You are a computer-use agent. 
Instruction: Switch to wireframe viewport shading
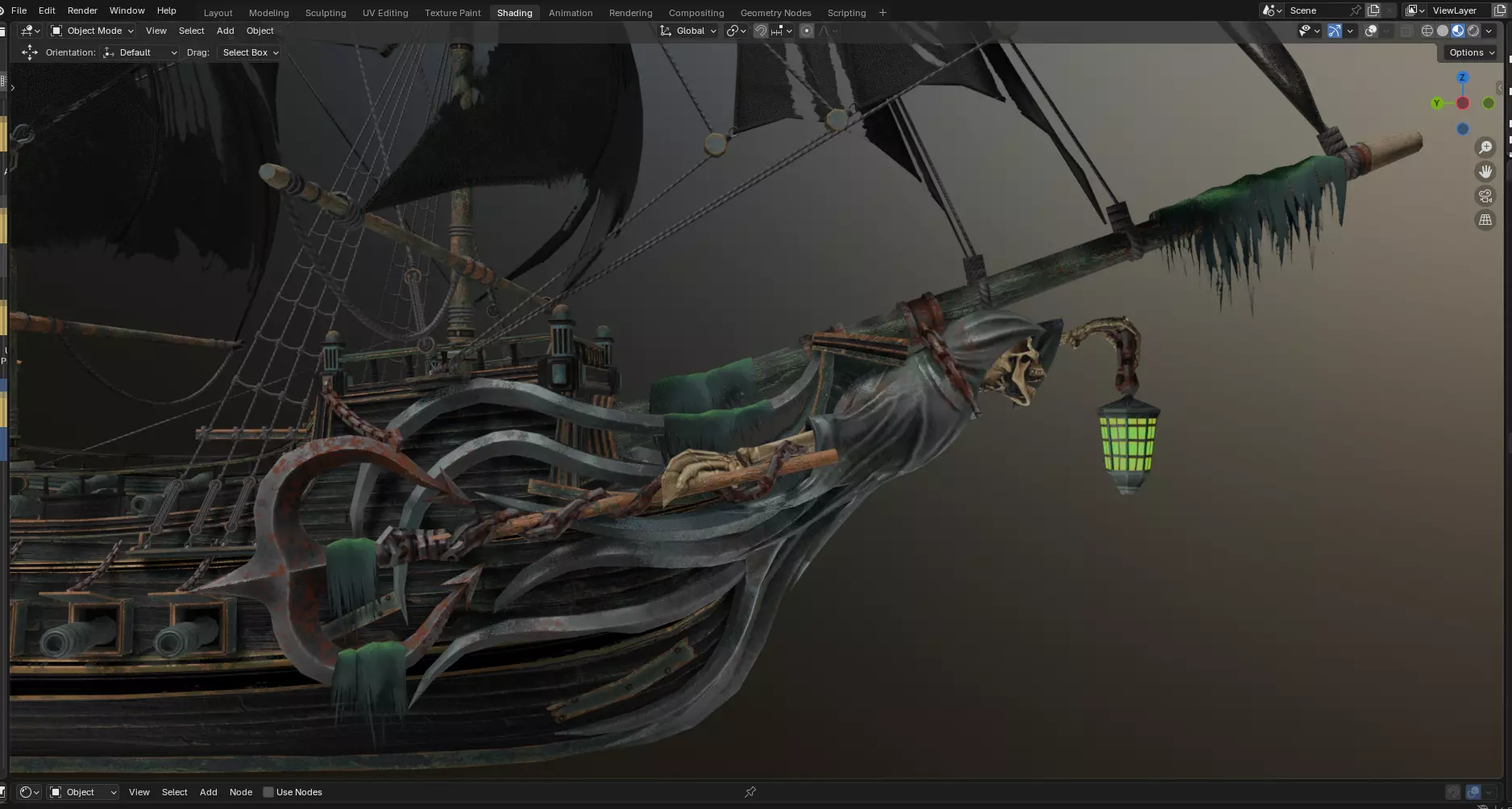(1427, 31)
